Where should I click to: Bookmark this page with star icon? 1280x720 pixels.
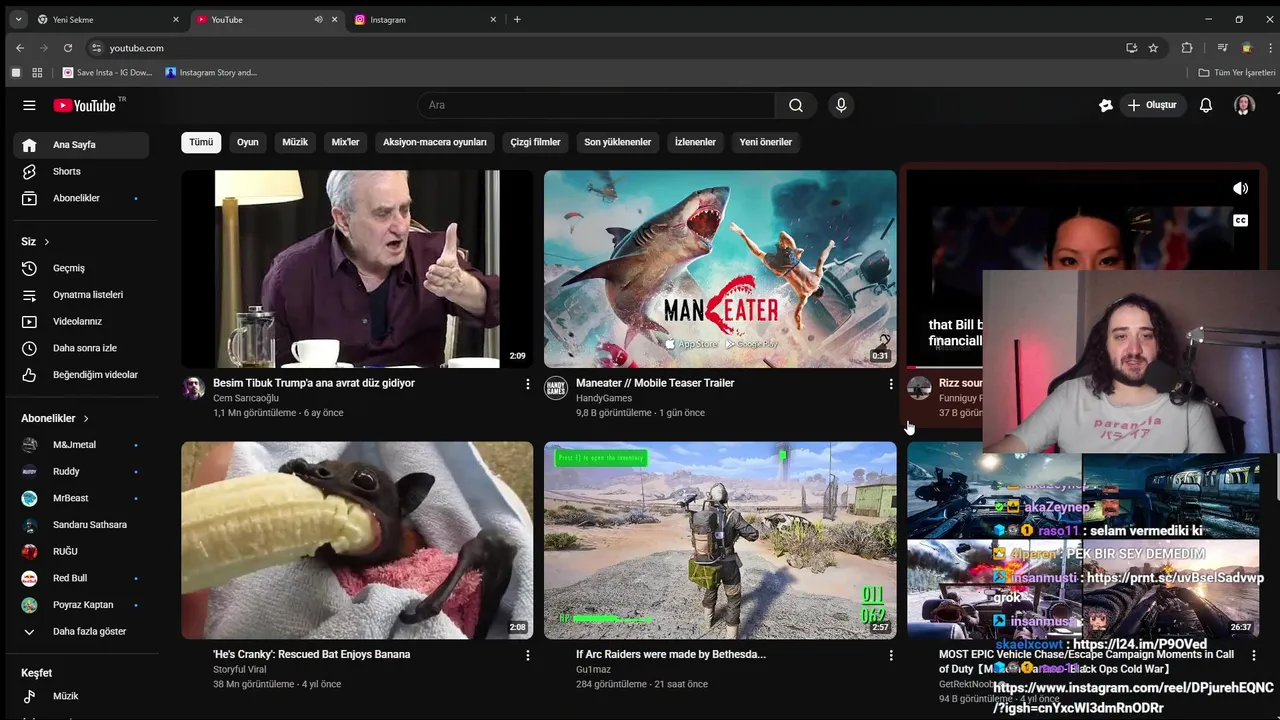[1153, 48]
